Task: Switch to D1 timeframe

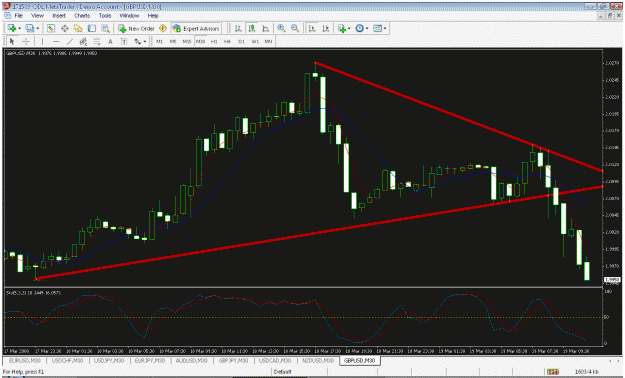Action: coord(241,41)
